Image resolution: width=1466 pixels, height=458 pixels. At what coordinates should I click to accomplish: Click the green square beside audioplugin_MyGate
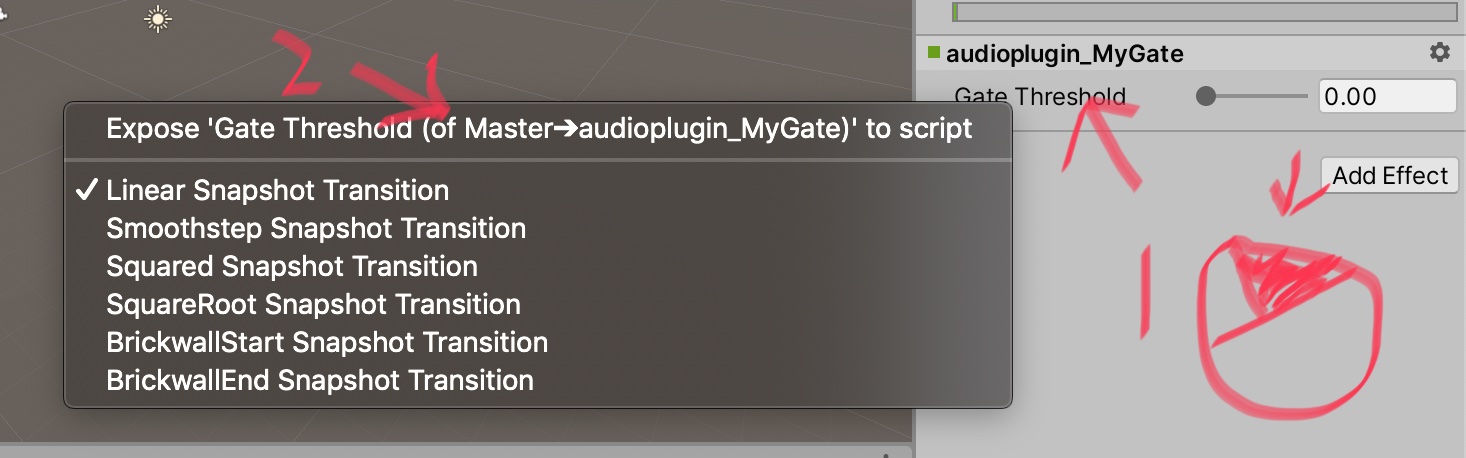pos(934,53)
